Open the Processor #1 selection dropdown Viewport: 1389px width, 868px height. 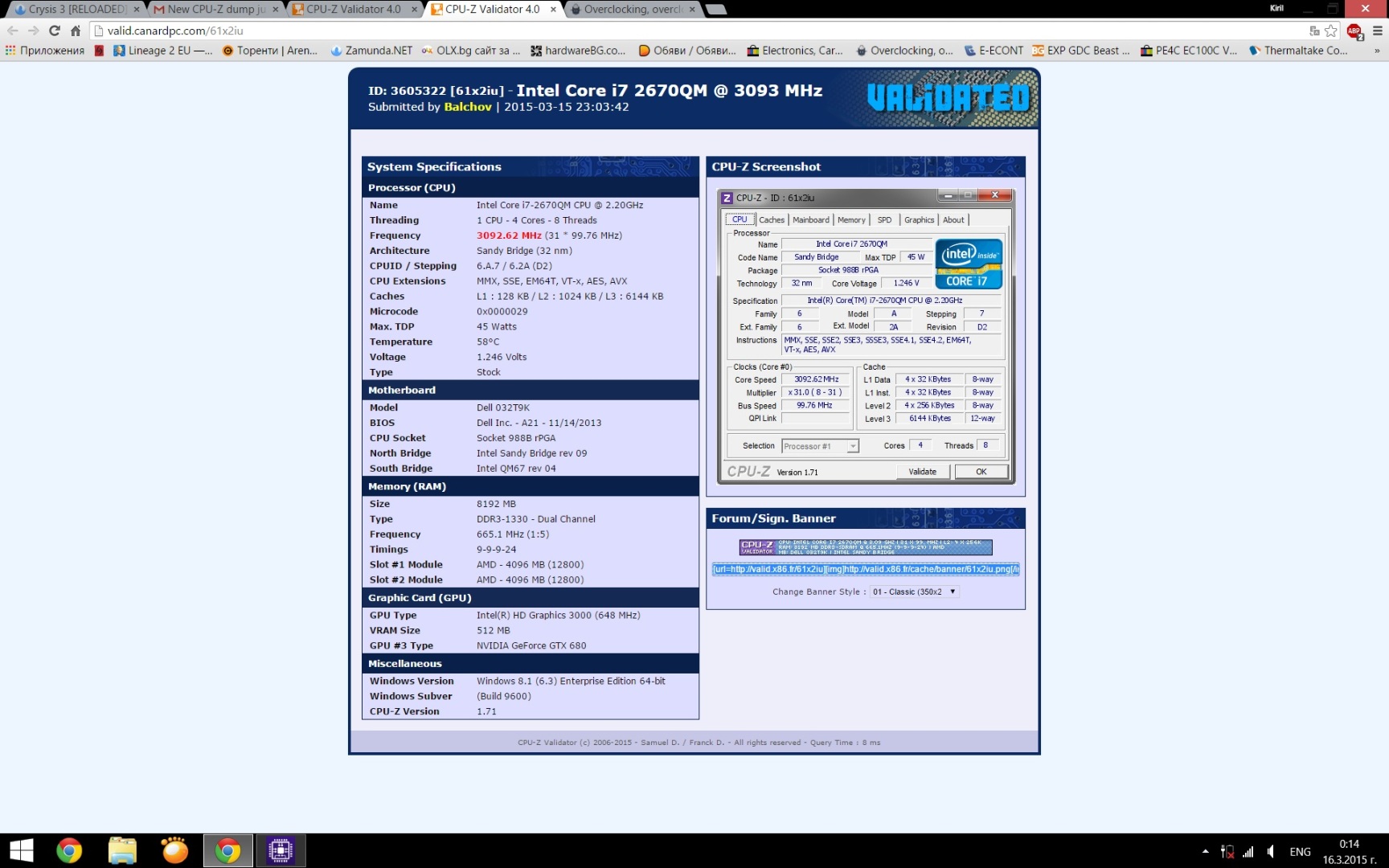point(820,446)
